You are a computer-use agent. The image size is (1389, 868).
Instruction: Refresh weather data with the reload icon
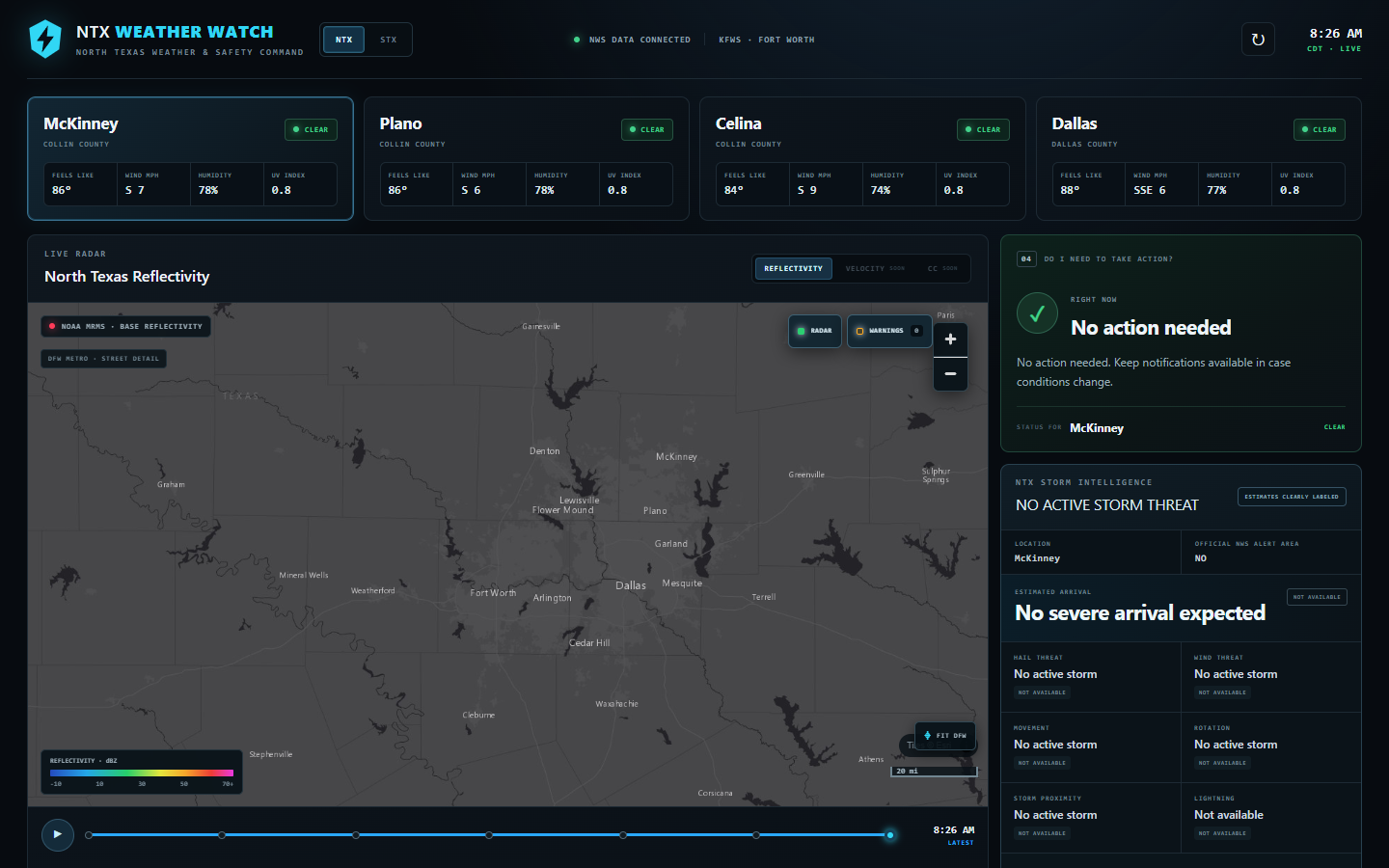(1258, 40)
